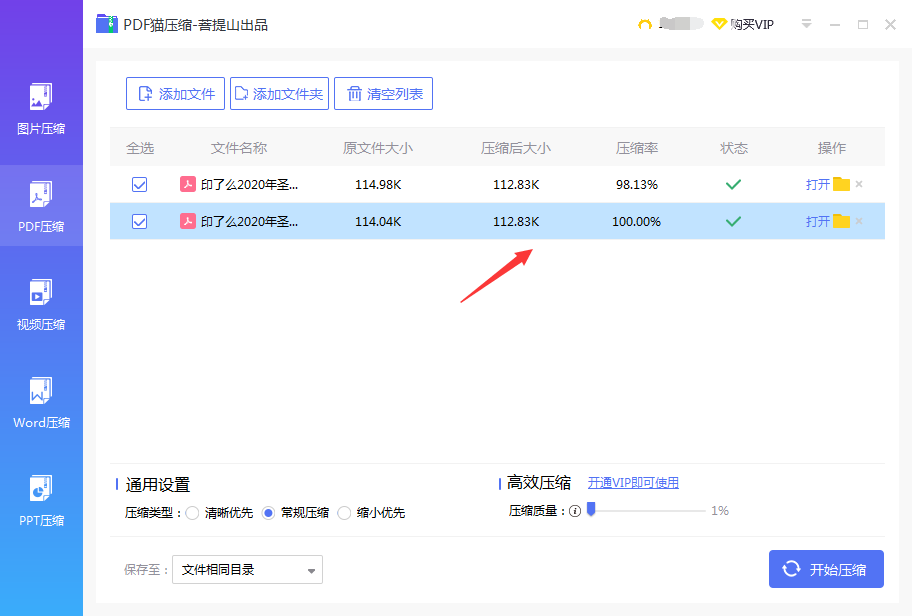The height and width of the screenshot is (616, 912).
Task: Open the title bar dropdown menu icon
Action: click(x=806, y=24)
